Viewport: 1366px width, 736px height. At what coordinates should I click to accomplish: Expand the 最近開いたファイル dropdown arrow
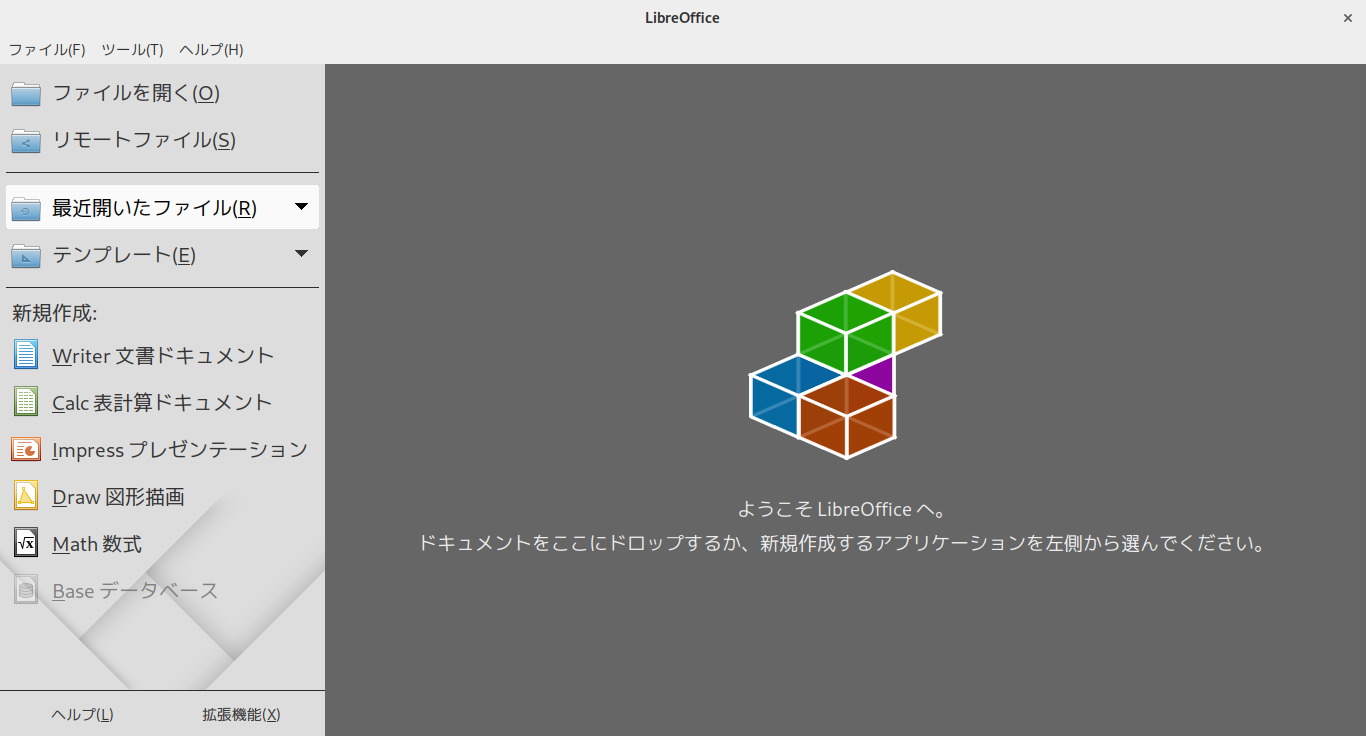point(302,207)
